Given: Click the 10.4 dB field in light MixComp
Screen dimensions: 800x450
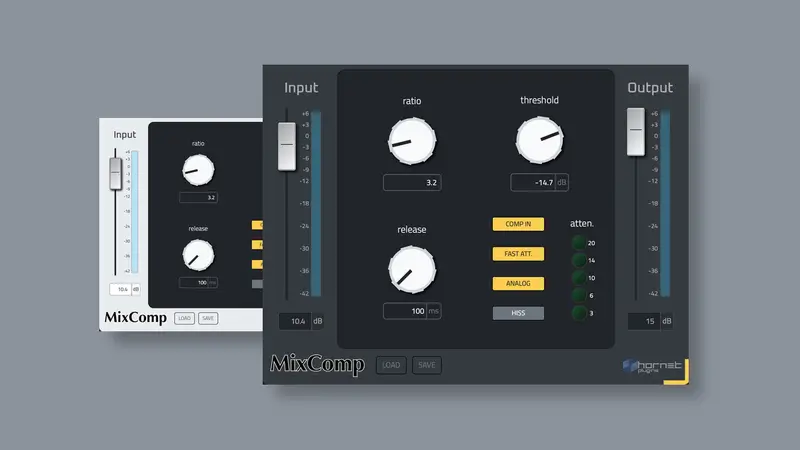Looking at the screenshot, I should click(x=125, y=289).
